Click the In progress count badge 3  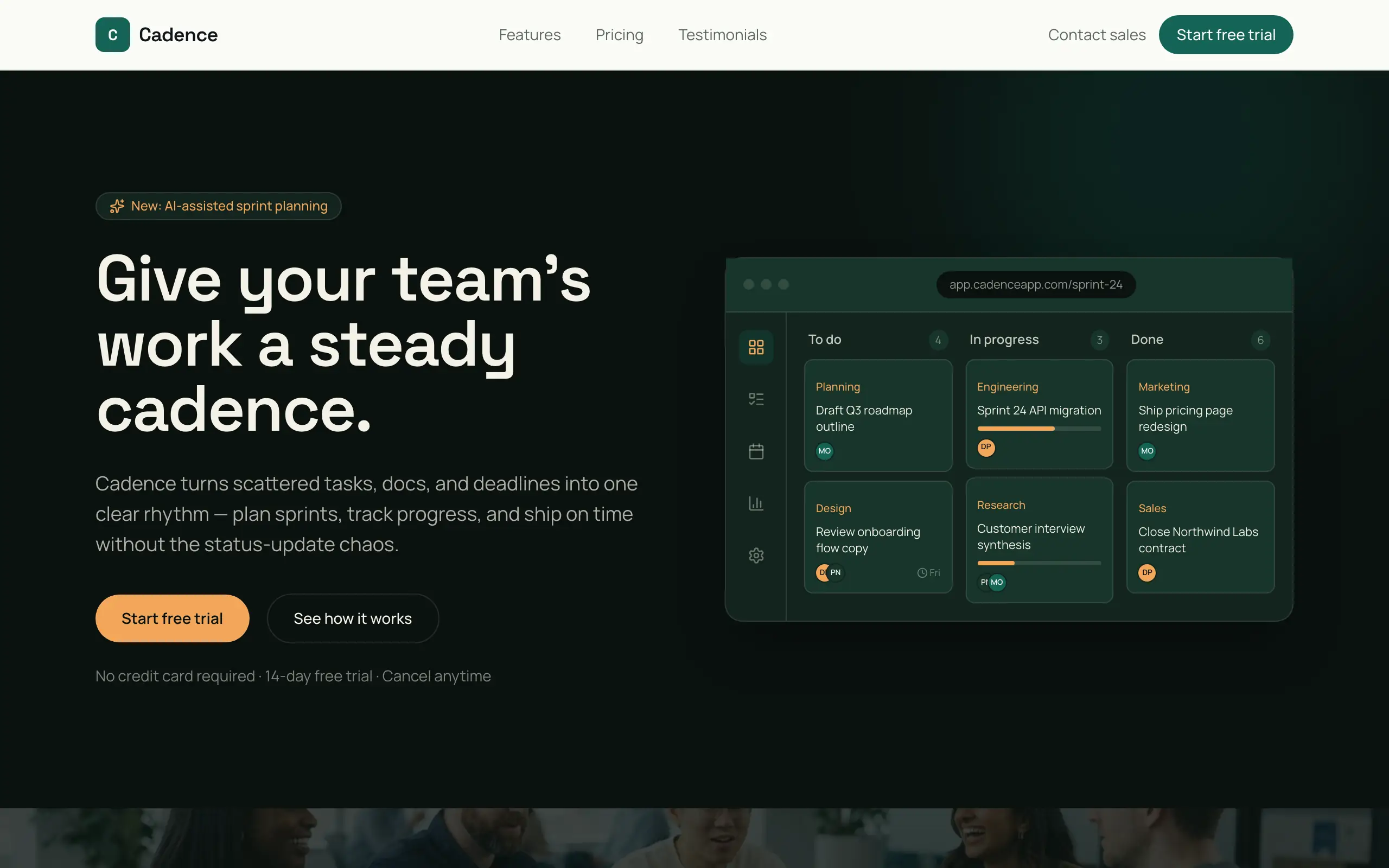tap(1099, 340)
